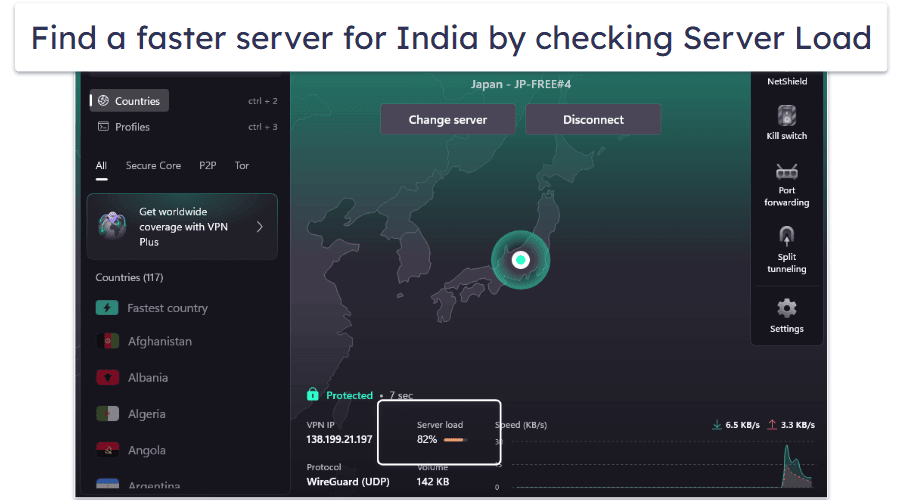
Task: Open the Kill switch icon
Action: tap(787, 116)
